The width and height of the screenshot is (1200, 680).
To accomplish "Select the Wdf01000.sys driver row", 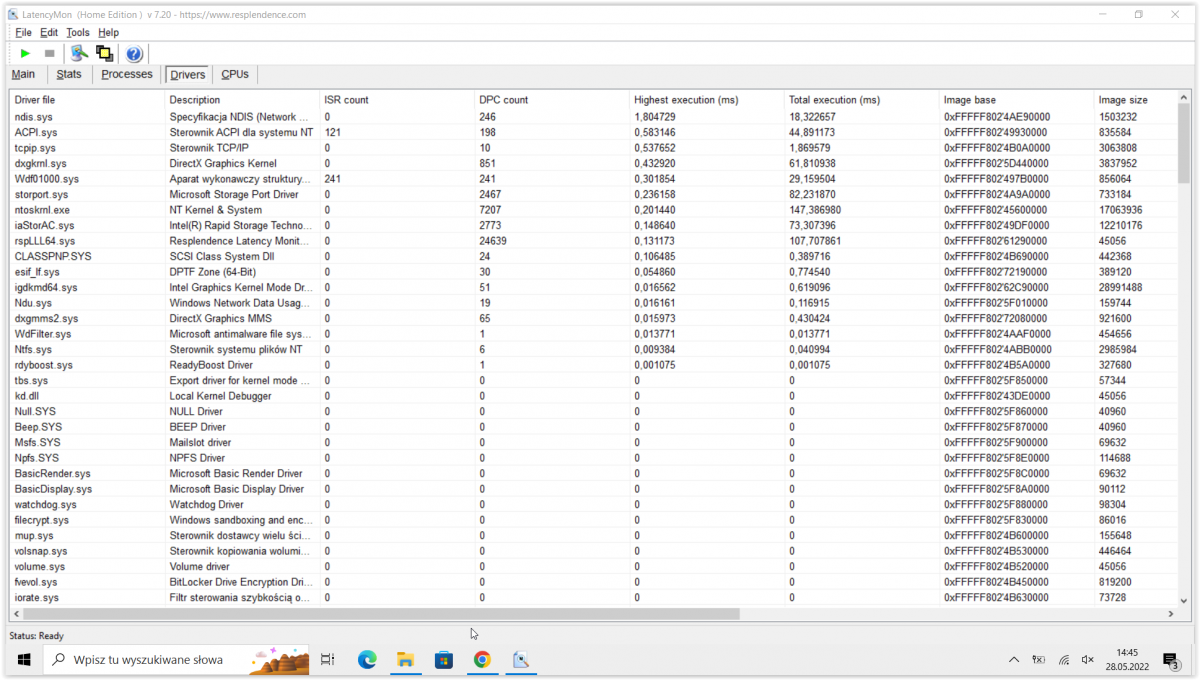I will click(593, 179).
